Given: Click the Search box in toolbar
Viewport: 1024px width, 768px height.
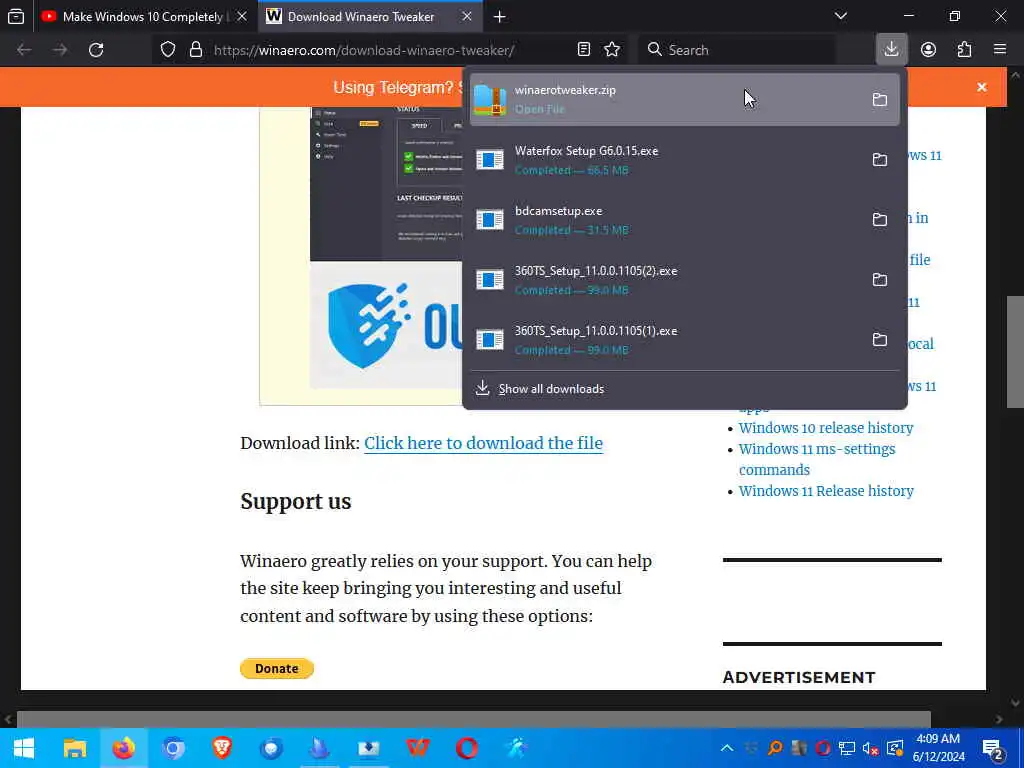Looking at the screenshot, I should [x=735, y=50].
